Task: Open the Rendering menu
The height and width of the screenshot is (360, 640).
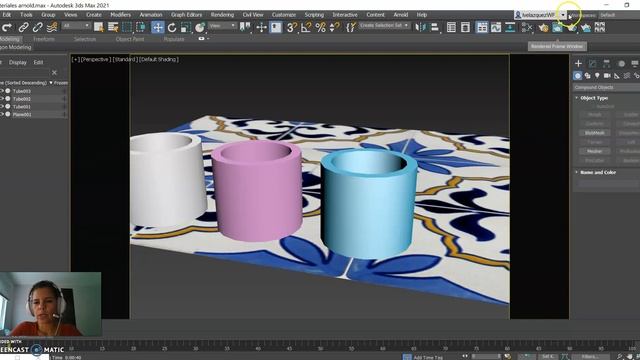Action: (x=222, y=15)
